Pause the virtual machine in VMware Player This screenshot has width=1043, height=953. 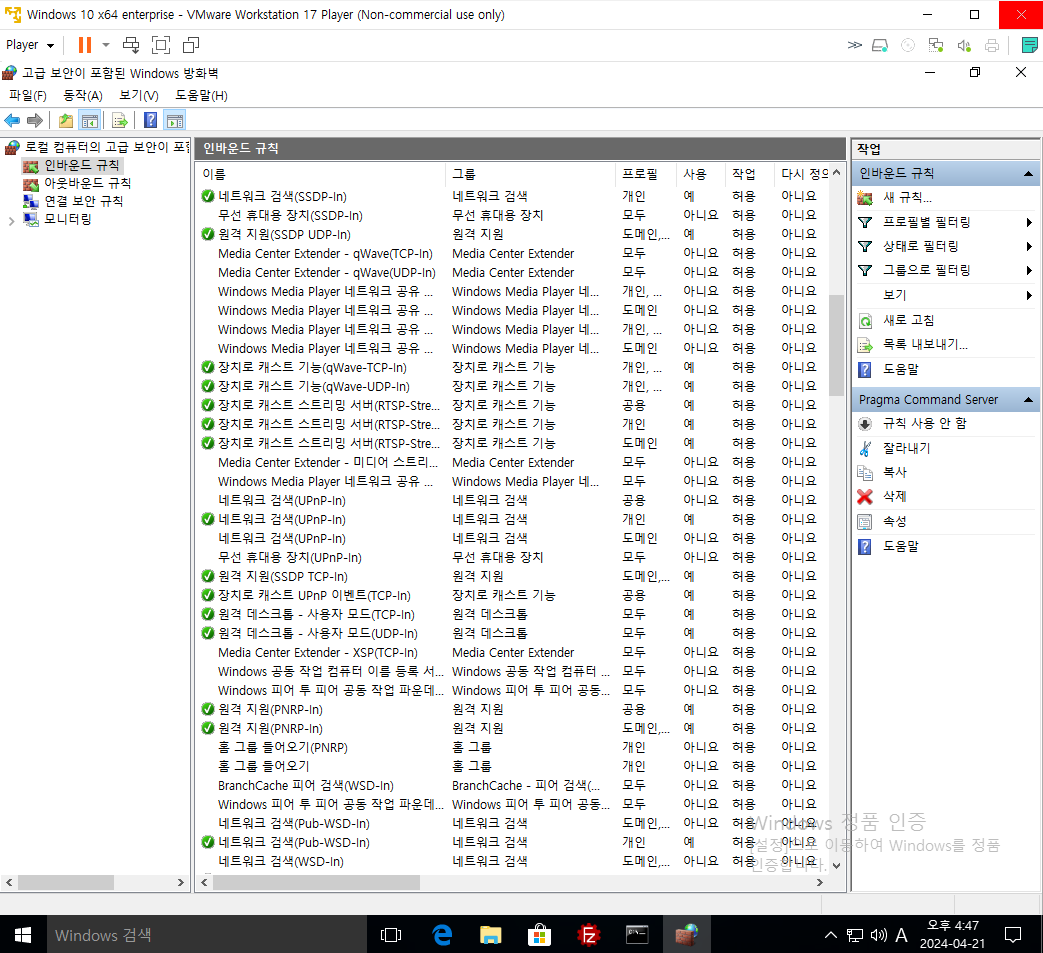tap(84, 45)
